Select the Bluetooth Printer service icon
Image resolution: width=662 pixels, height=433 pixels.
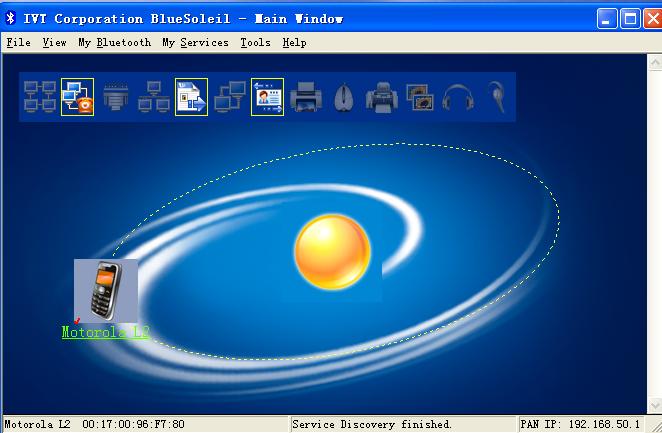click(306, 97)
